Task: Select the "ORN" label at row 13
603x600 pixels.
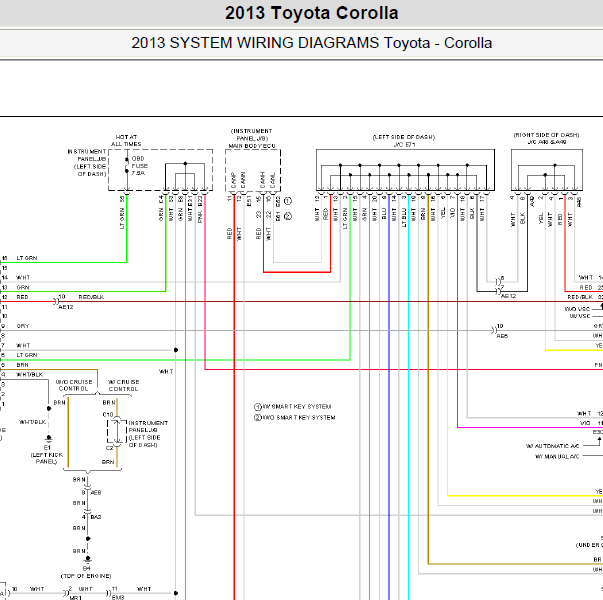Action: pyautogui.click(x=23, y=287)
